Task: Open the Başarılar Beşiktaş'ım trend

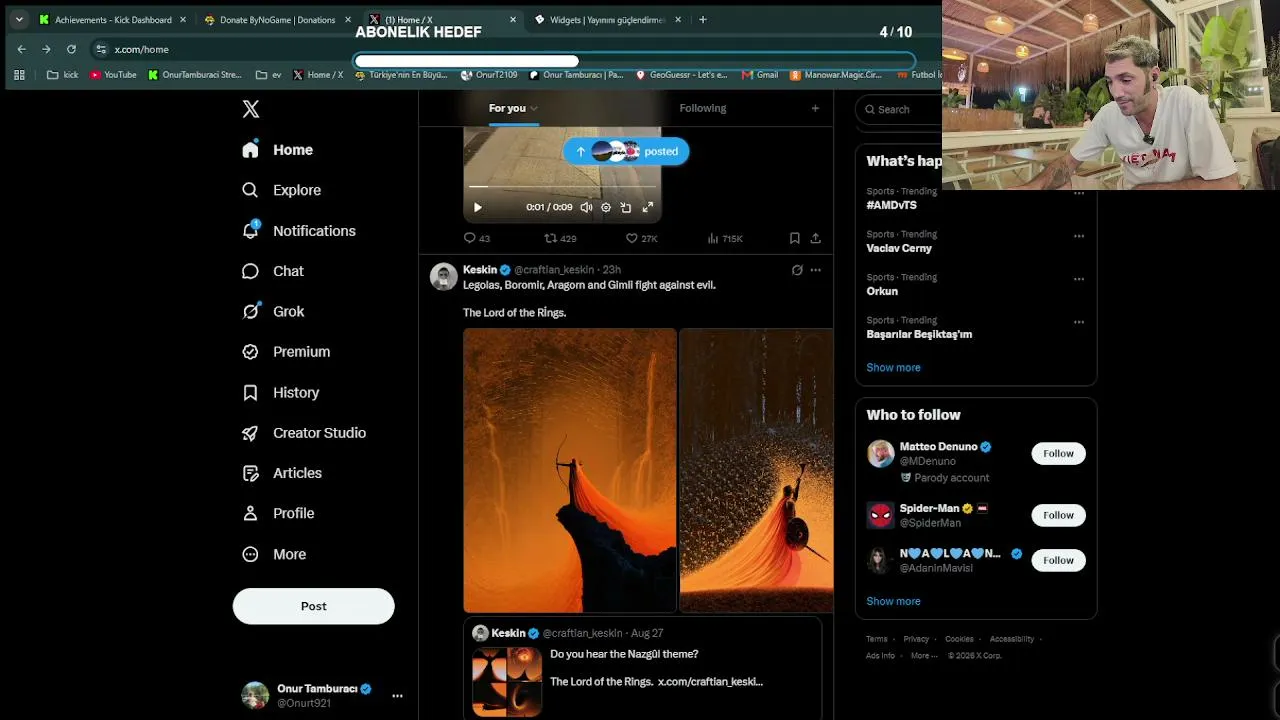Action: coord(919,334)
